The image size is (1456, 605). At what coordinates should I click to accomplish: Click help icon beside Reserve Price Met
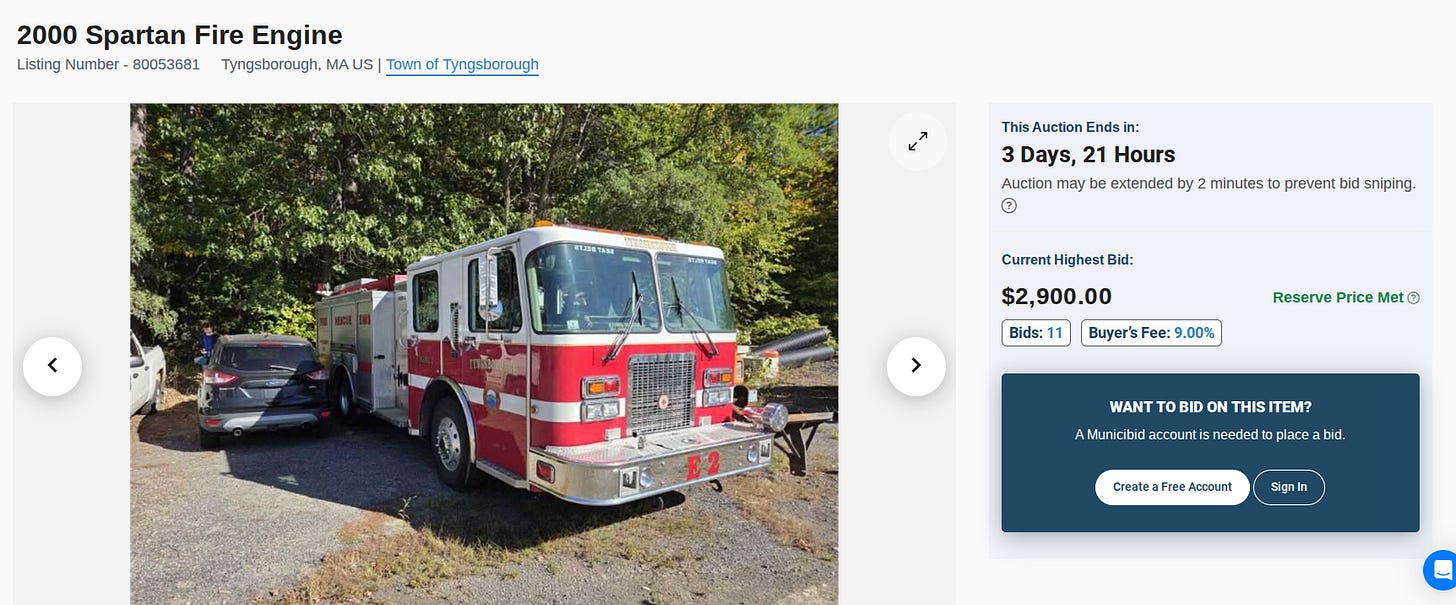pyautogui.click(x=1413, y=298)
